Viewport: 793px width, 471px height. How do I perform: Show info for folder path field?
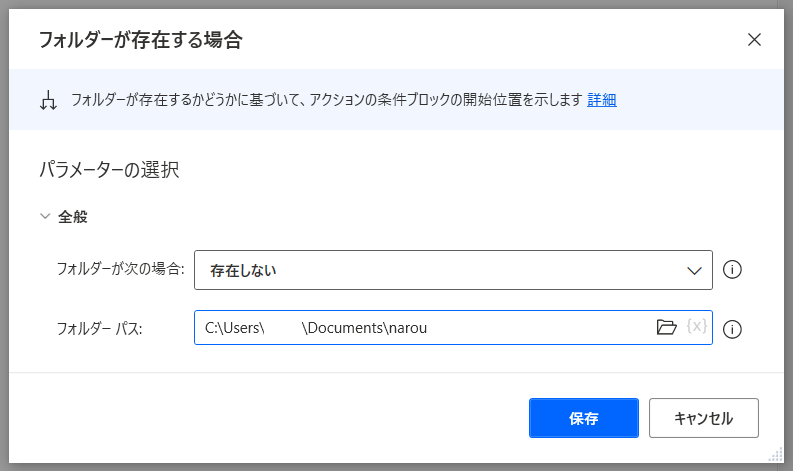(732, 329)
